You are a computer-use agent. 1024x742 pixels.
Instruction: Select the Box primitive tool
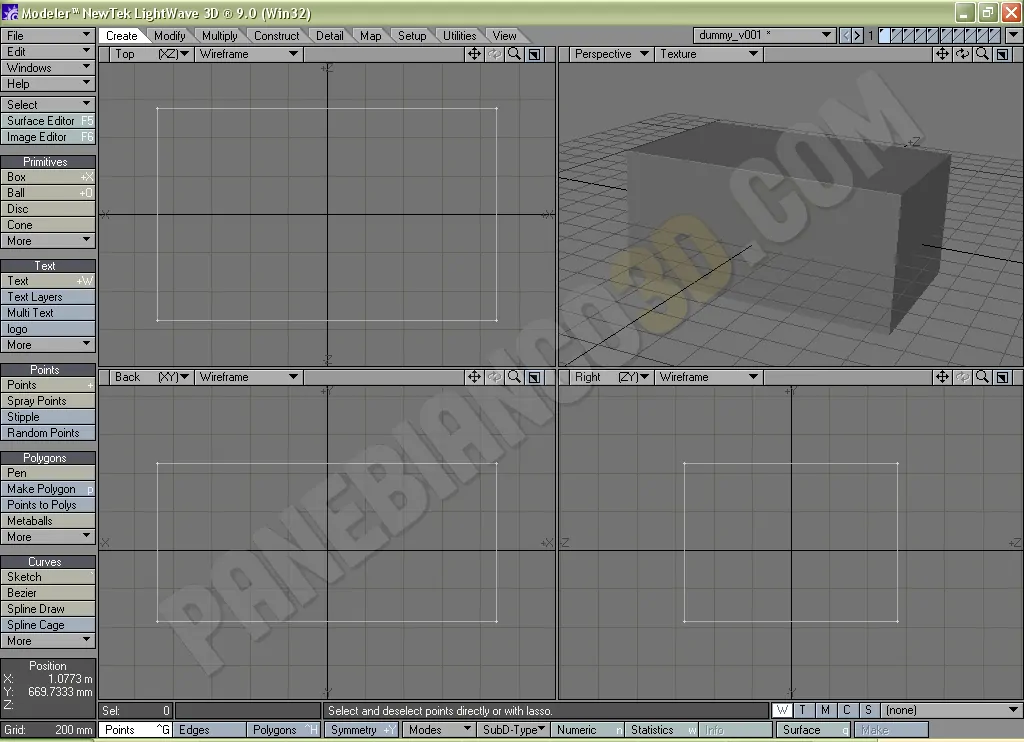click(x=48, y=177)
